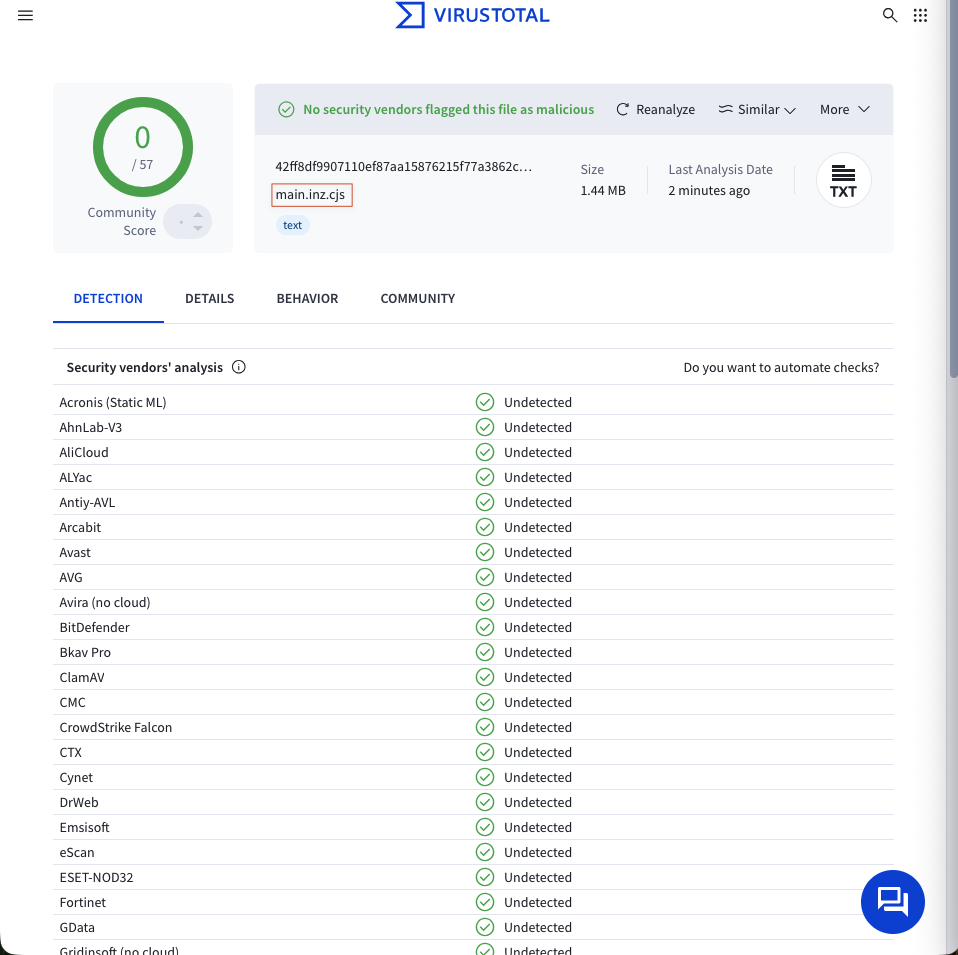Click the file size value 1.44 MB
The image size is (958, 955).
[x=603, y=191]
